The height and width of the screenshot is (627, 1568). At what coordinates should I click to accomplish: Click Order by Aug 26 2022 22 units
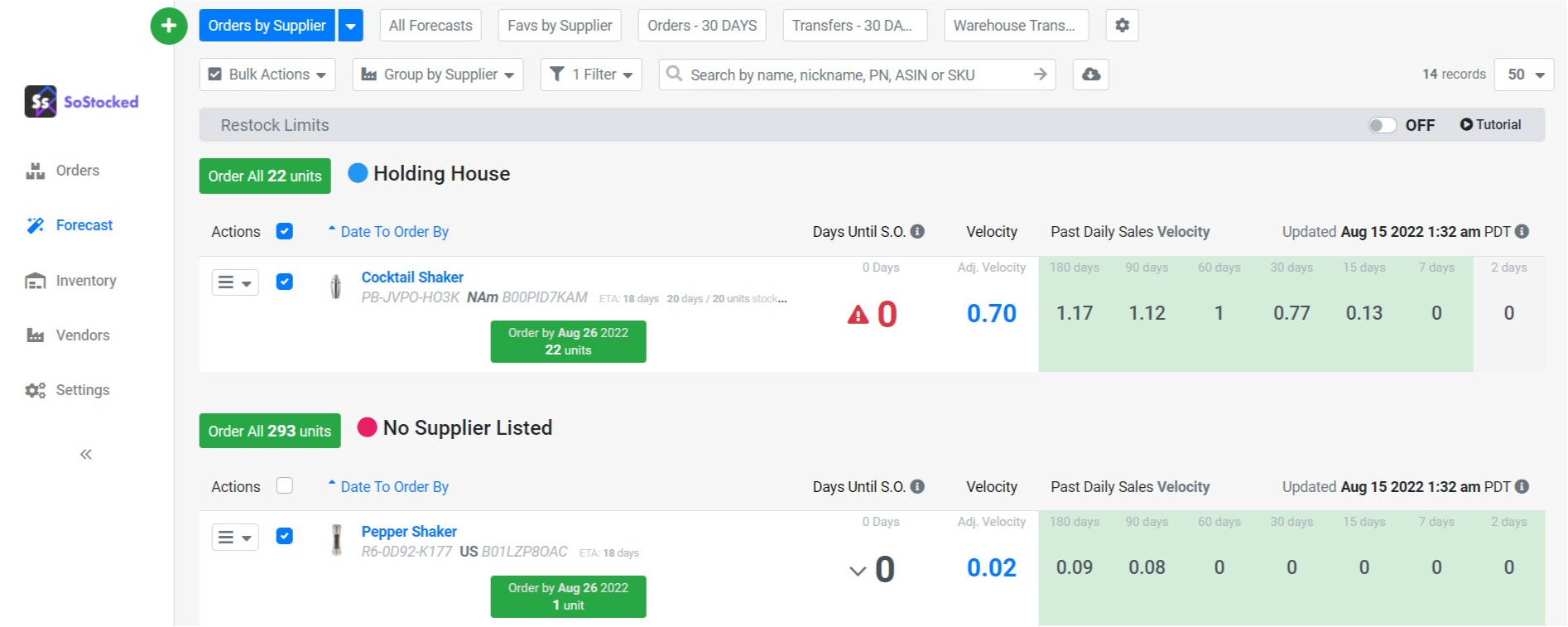[x=568, y=341]
